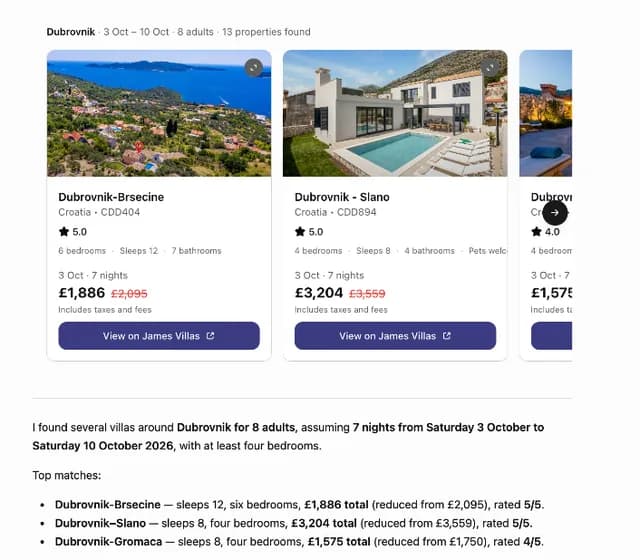The height and width of the screenshot is (560, 640).
Task: Advance carousel with the right arrow button
Action: click(555, 213)
